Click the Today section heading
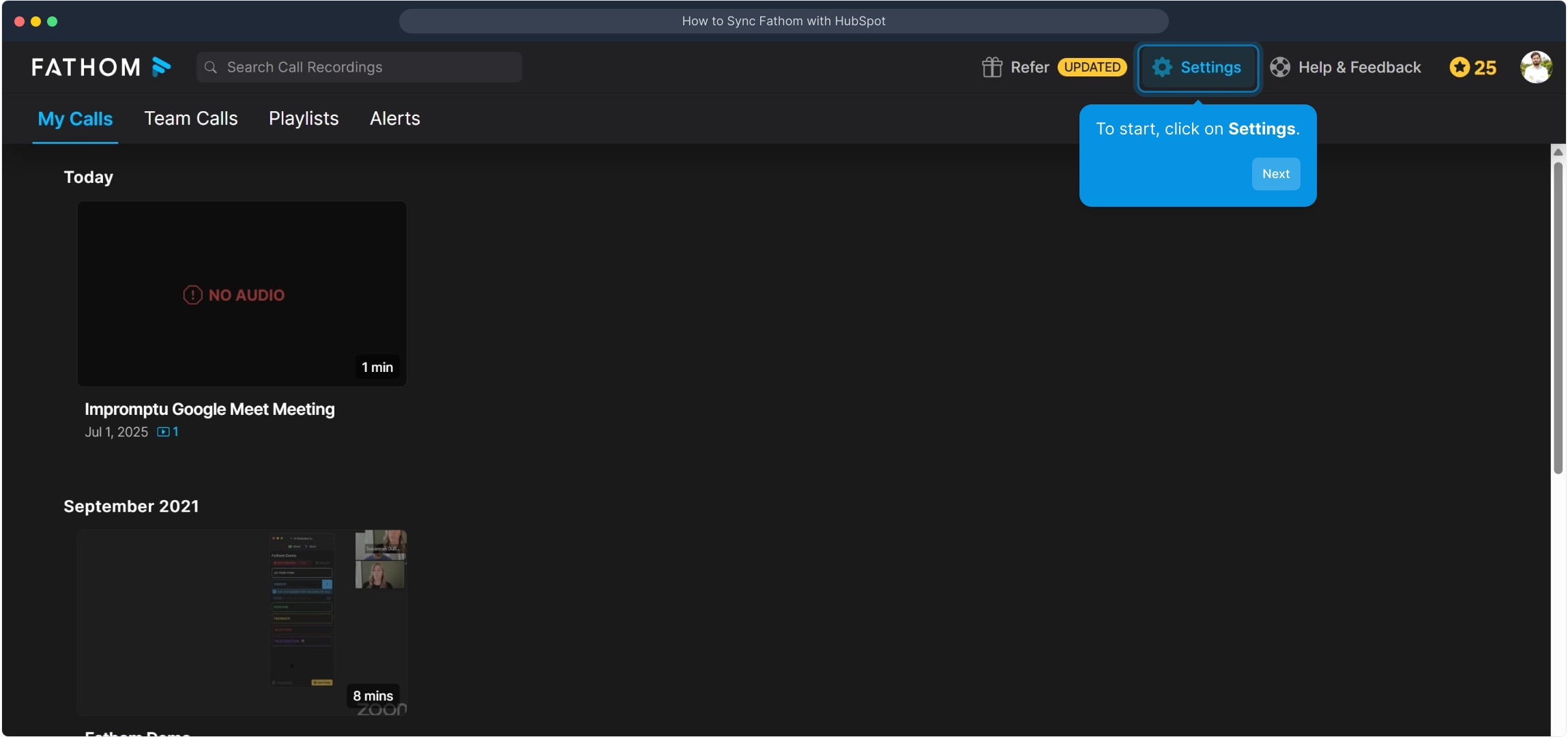This screenshot has height=737, width=1568. pyautogui.click(x=89, y=177)
